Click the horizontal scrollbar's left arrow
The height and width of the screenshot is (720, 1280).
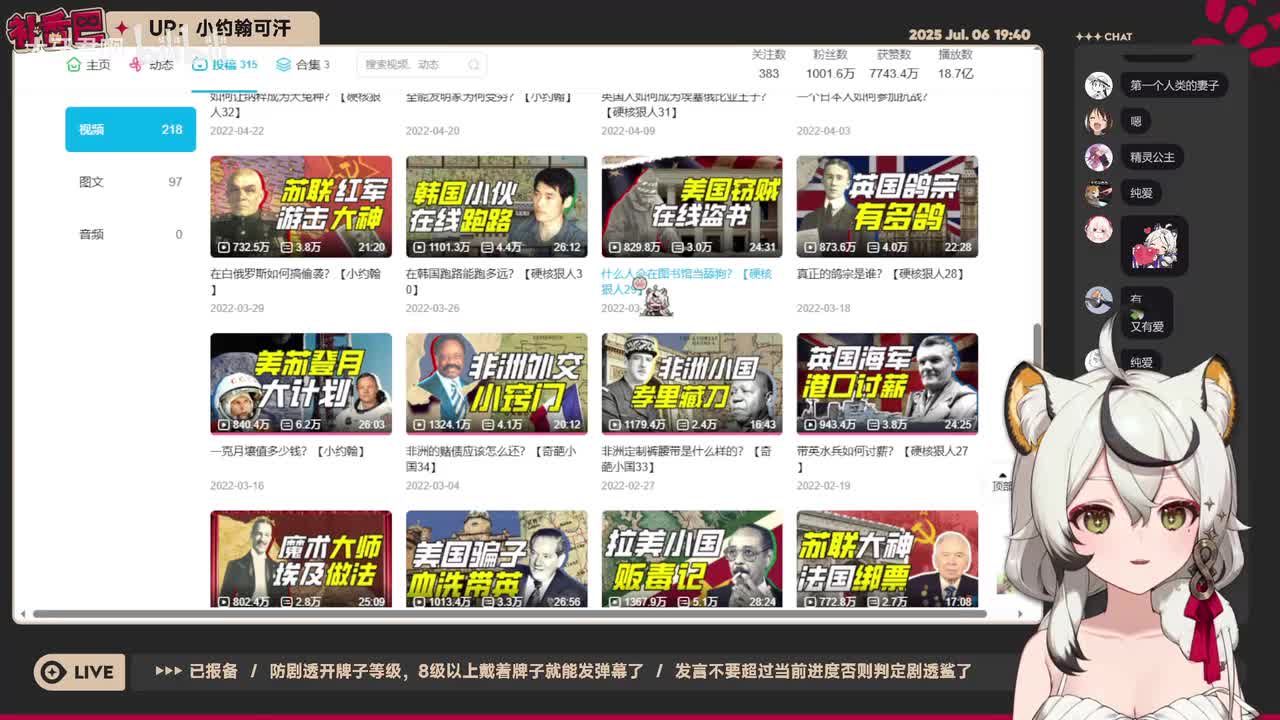coord(22,614)
